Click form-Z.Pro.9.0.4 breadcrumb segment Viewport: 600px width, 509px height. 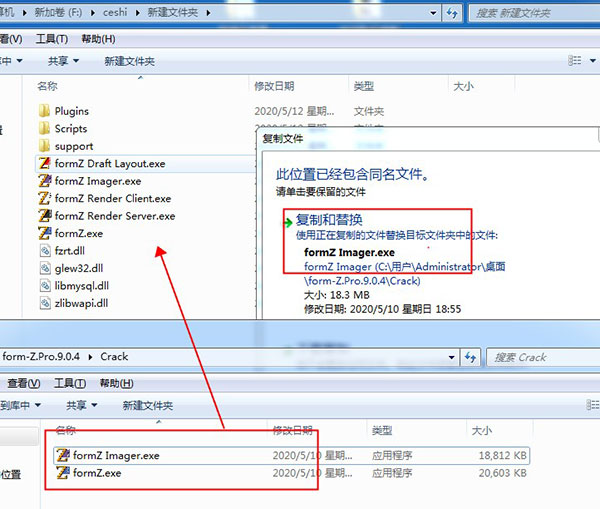coord(41,357)
